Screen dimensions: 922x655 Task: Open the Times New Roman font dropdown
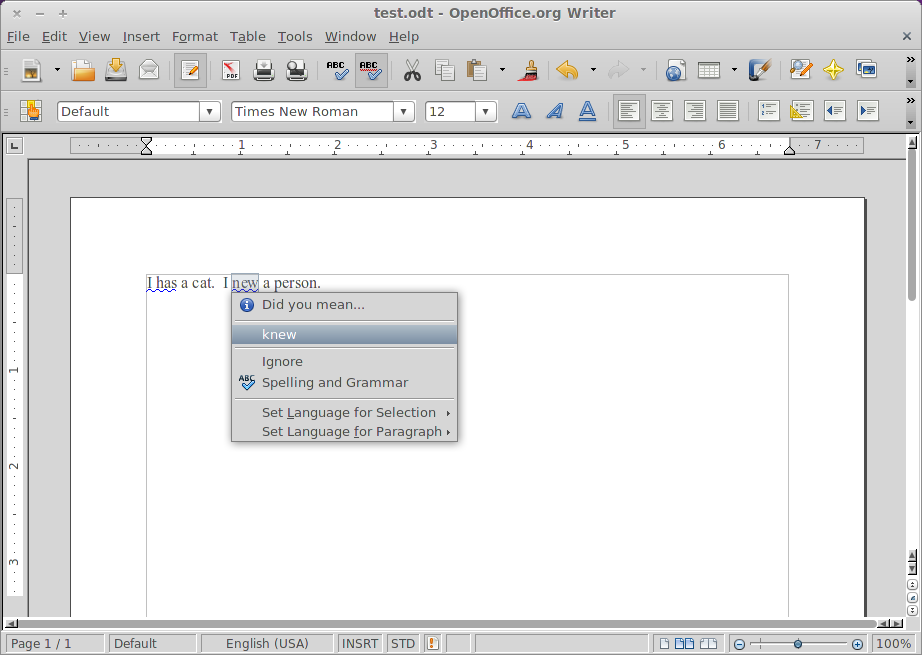click(404, 112)
